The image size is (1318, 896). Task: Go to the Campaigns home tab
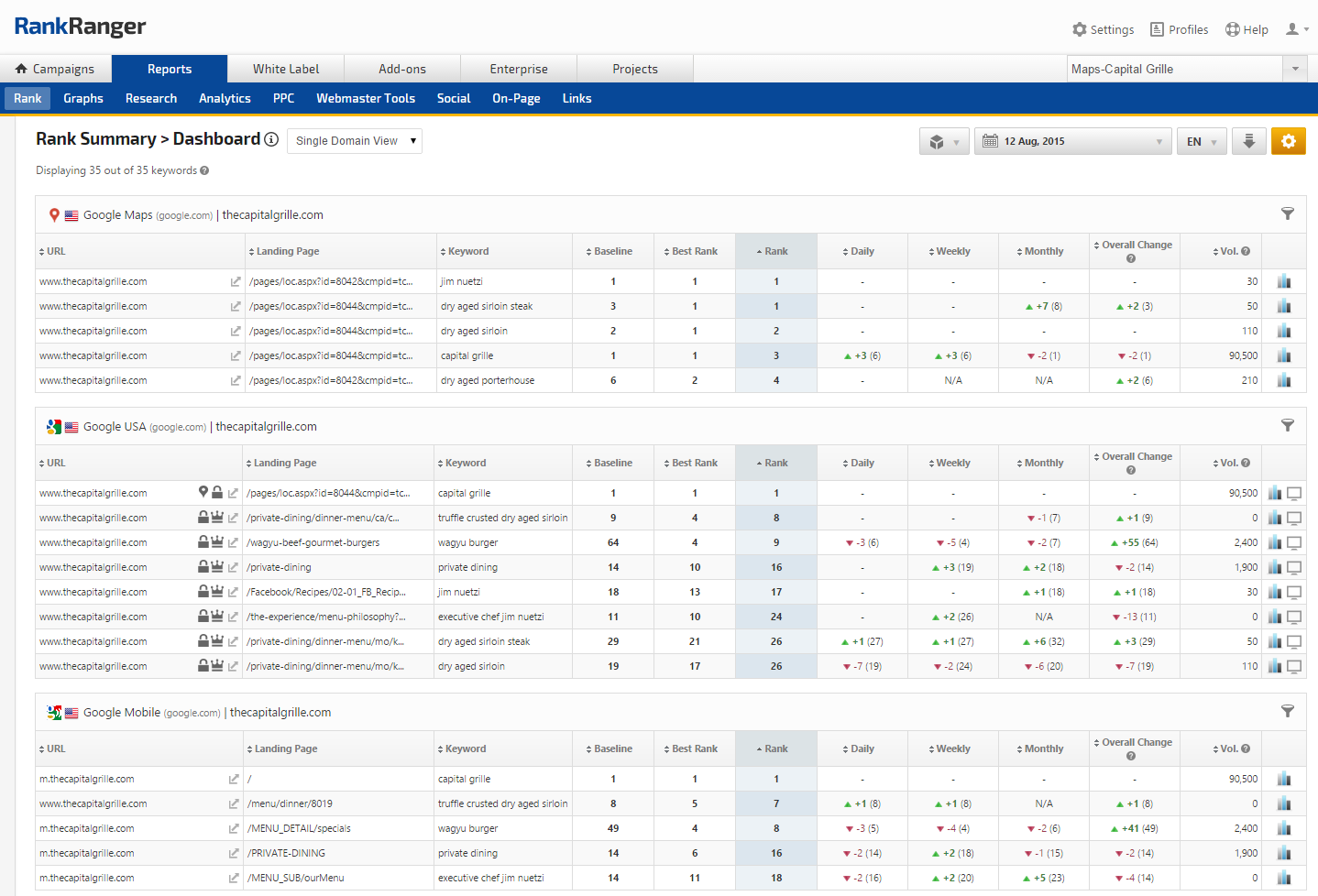click(x=55, y=69)
